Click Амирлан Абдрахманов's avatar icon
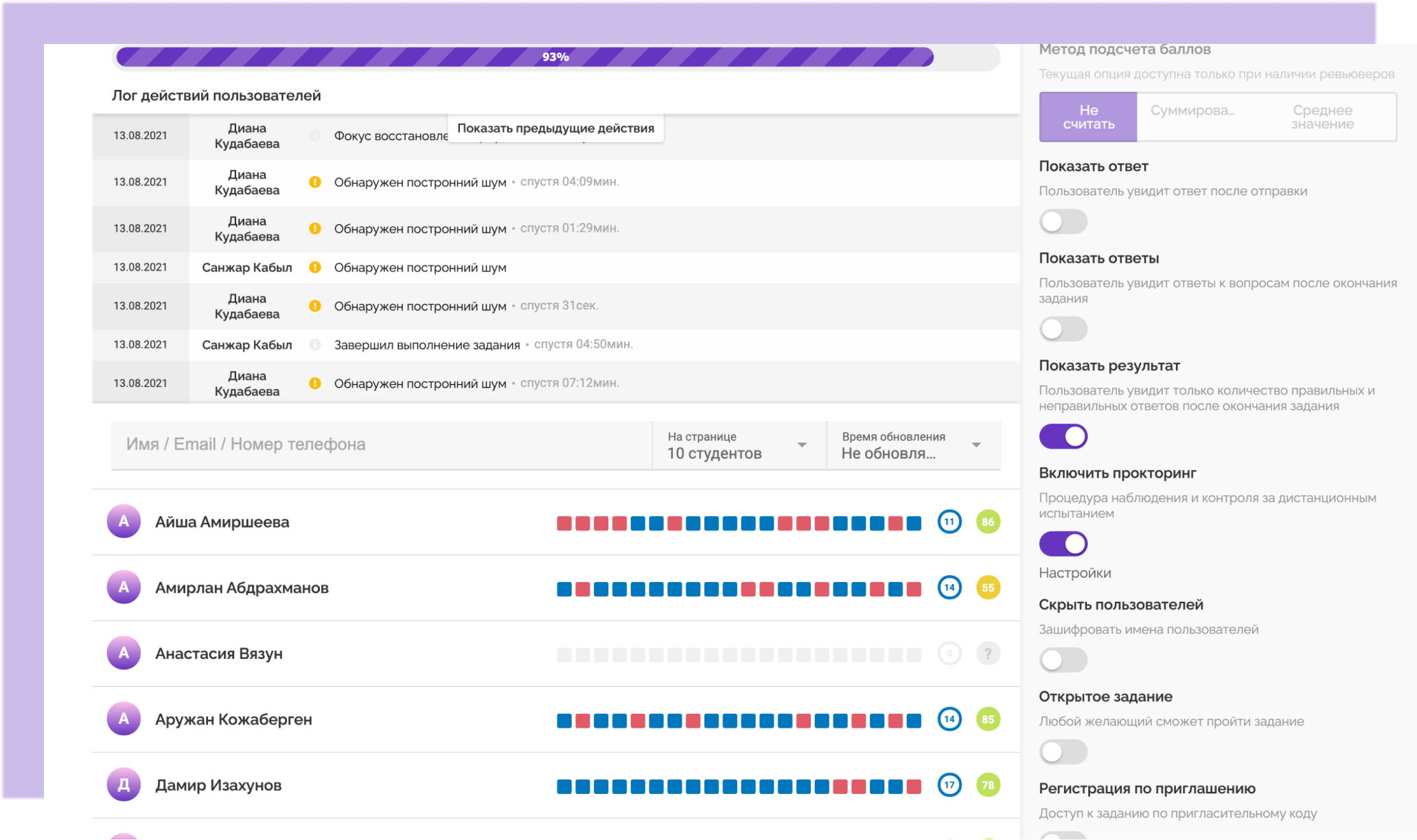 click(x=124, y=587)
